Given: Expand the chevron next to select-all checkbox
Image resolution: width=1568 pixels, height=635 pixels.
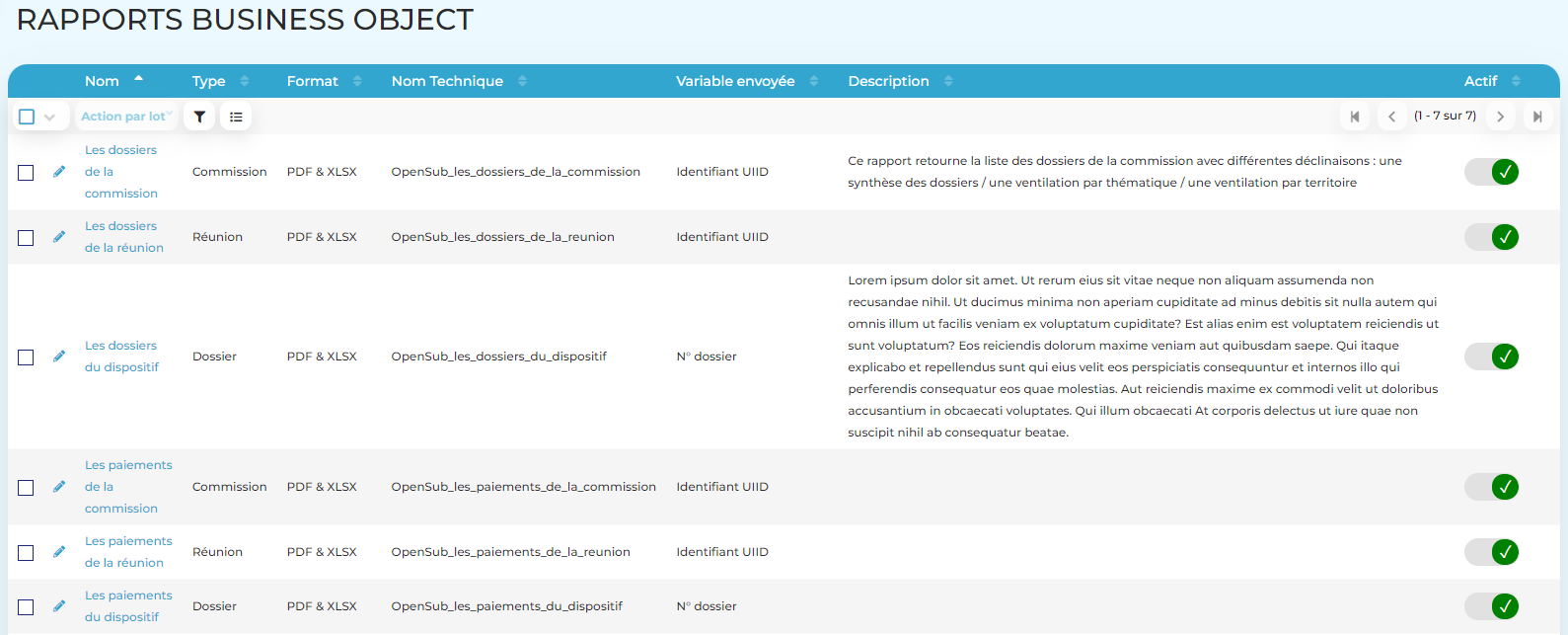Looking at the screenshot, I should (49, 117).
